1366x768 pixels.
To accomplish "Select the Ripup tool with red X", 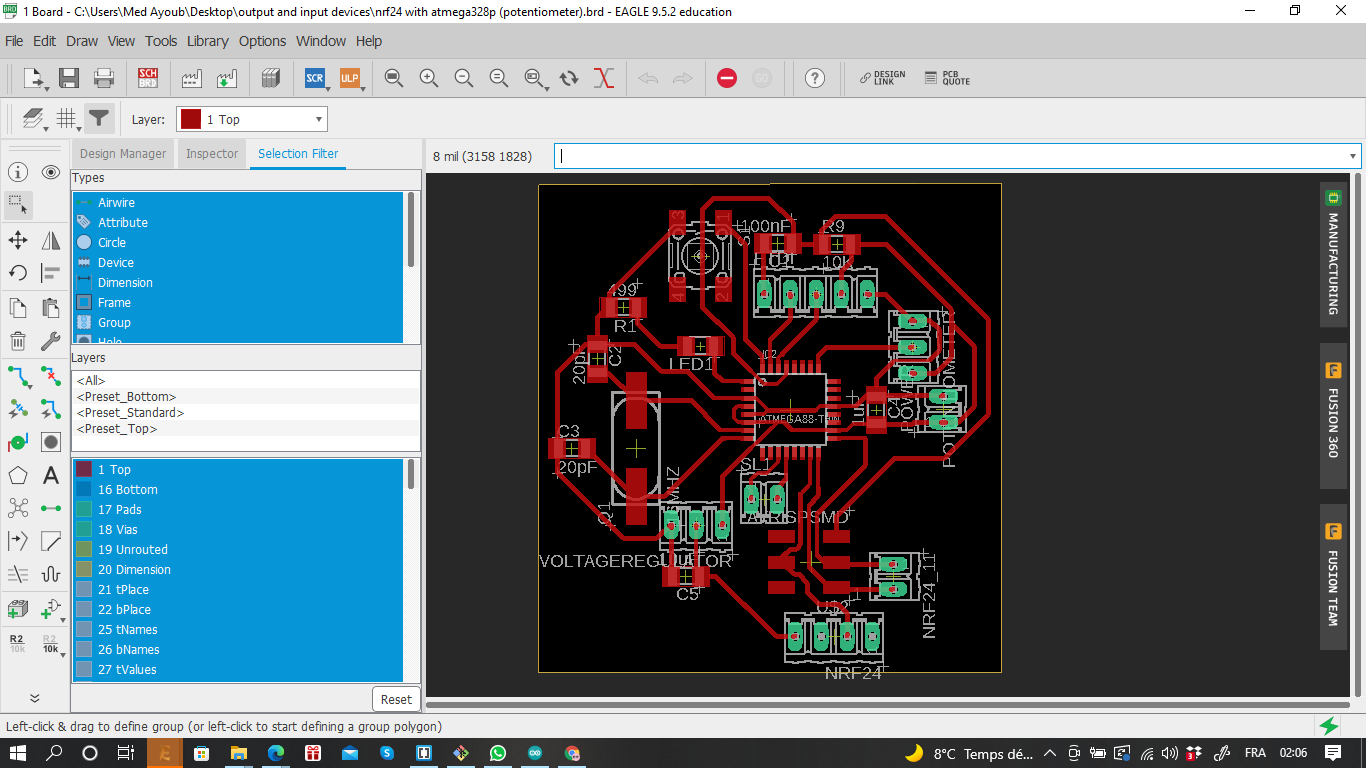I will point(51,376).
